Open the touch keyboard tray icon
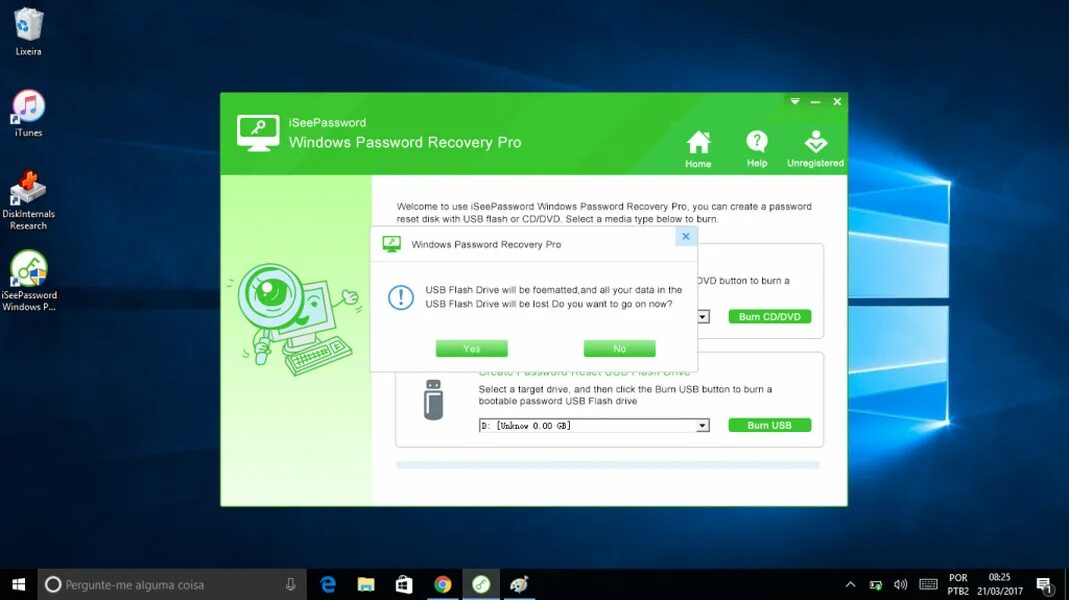The height and width of the screenshot is (600, 1069). click(928, 584)
